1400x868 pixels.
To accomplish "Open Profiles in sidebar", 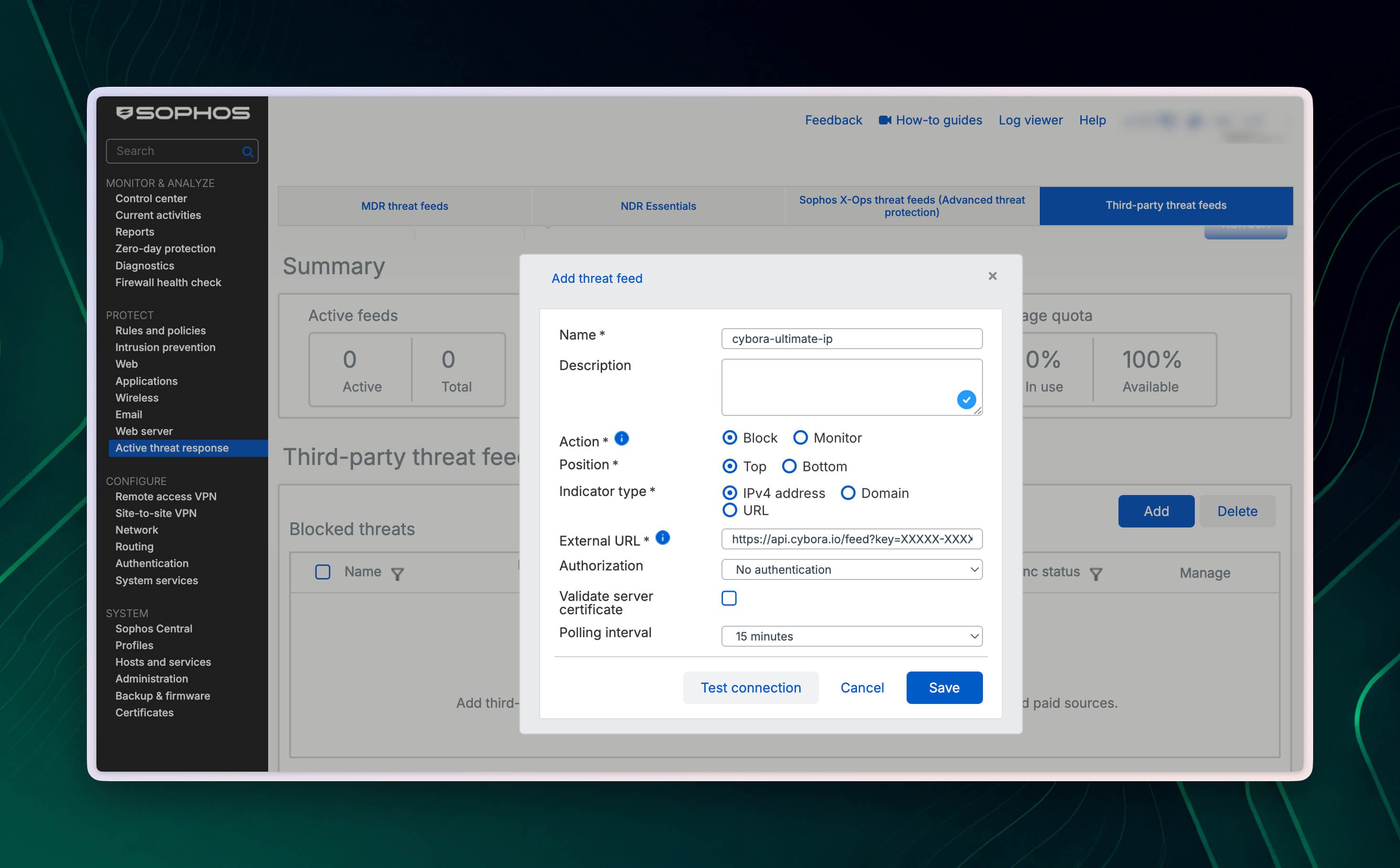I will click(x=135, y=645).
